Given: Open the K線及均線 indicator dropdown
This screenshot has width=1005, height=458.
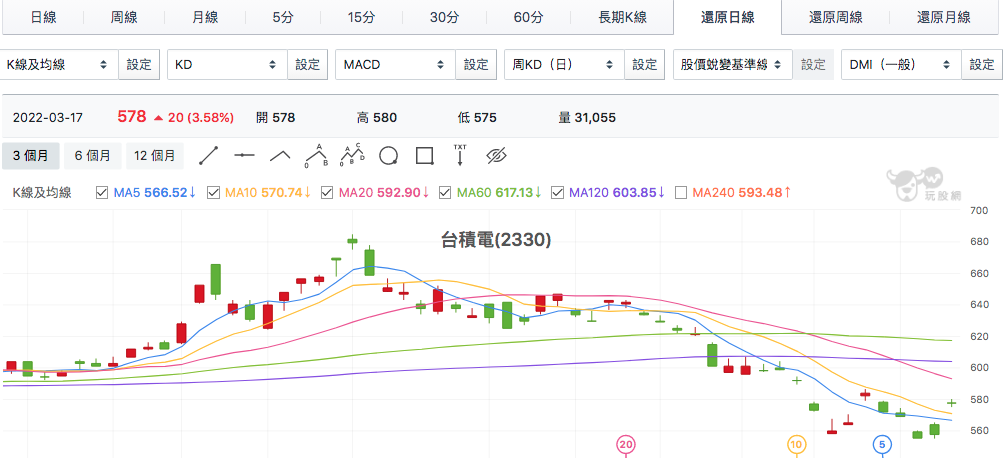Looking at the screenshot, I should click(59, 65).
